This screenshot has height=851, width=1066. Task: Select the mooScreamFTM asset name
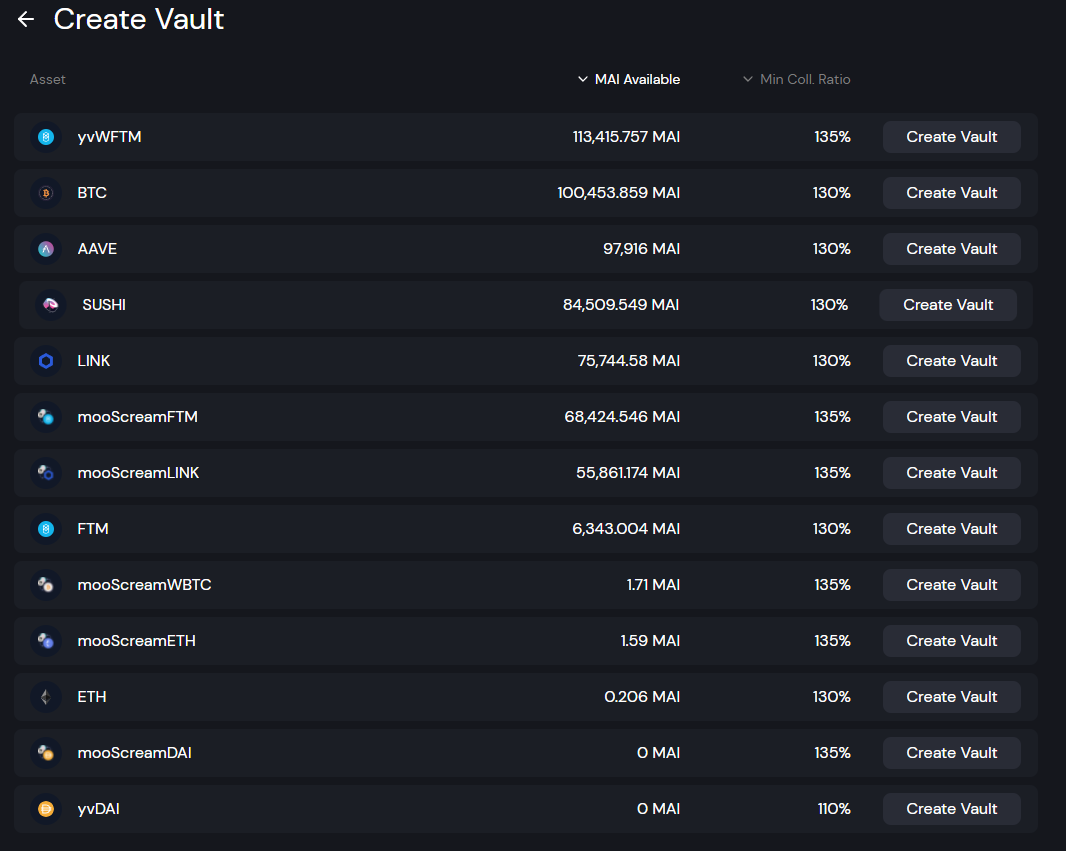tap(137, 417)
